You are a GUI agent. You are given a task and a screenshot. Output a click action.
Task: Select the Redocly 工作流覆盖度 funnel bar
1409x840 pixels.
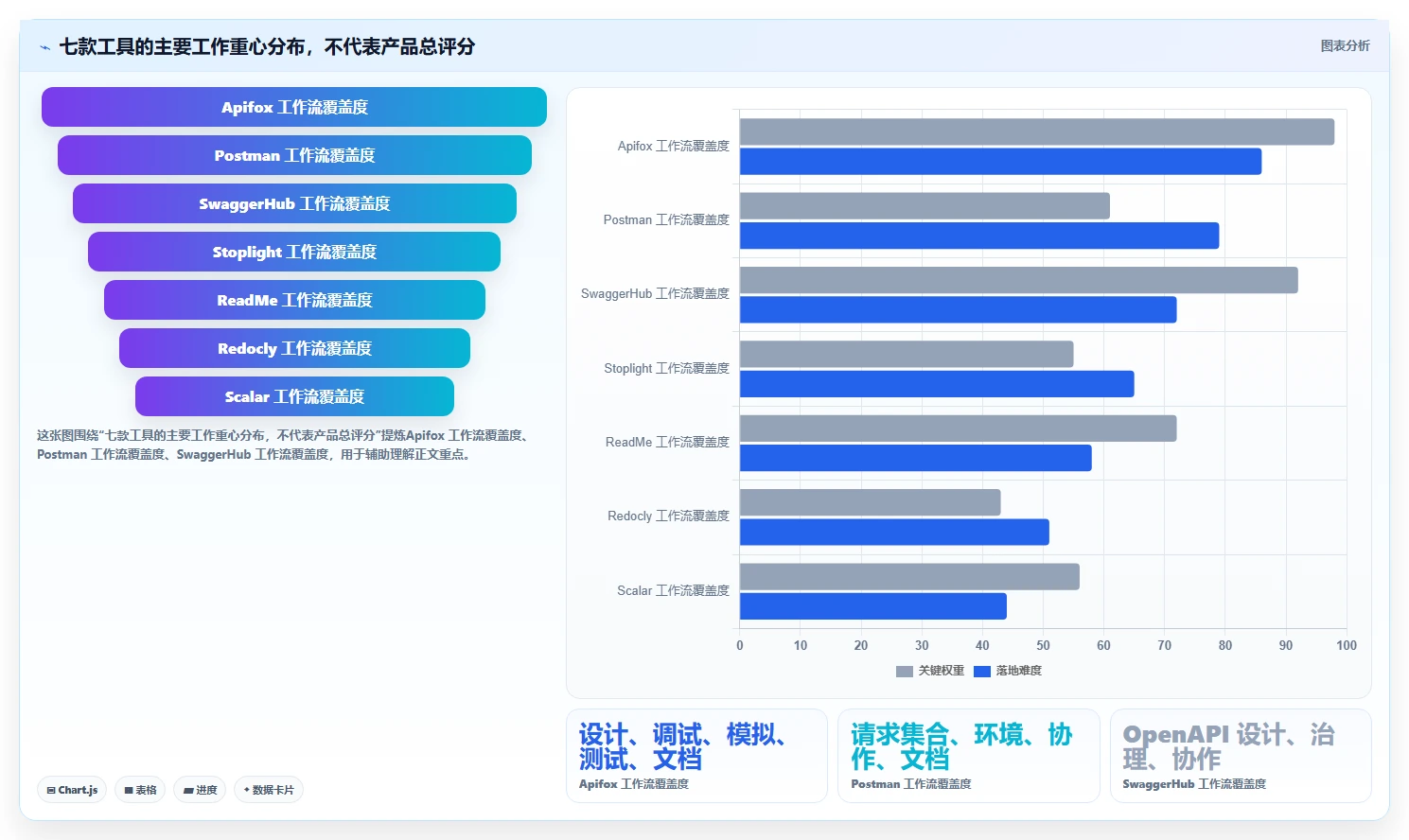(294, 348)
